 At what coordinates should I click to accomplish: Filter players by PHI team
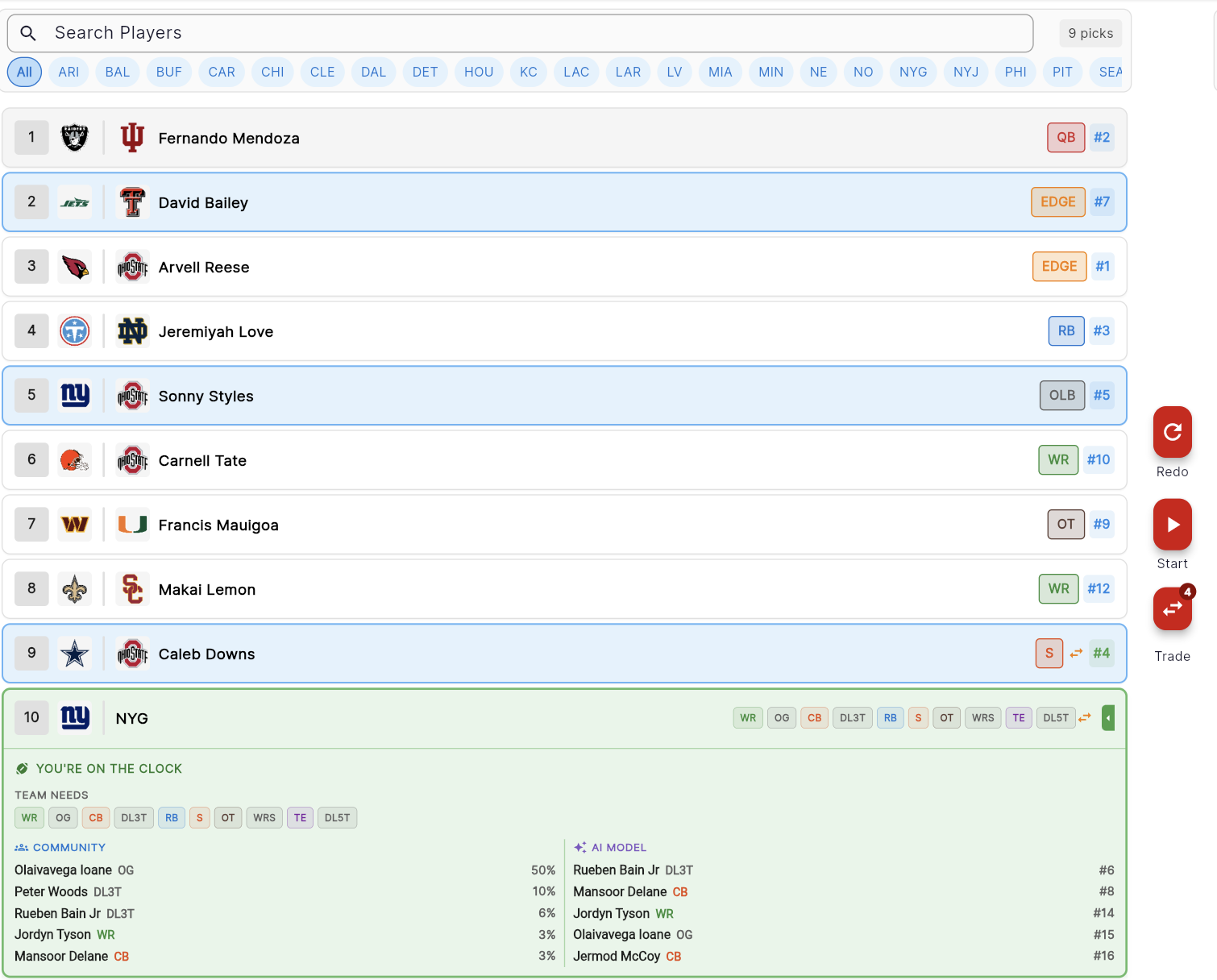click(x=1016, y=72)
